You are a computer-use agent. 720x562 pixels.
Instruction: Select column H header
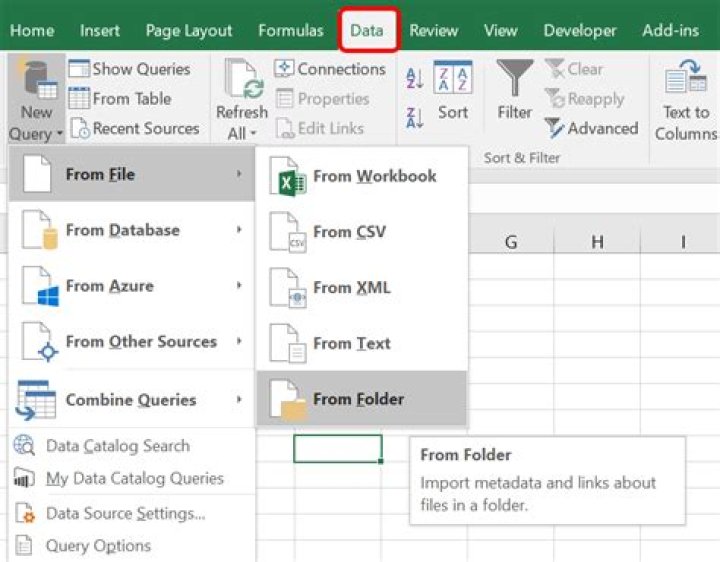597,241
